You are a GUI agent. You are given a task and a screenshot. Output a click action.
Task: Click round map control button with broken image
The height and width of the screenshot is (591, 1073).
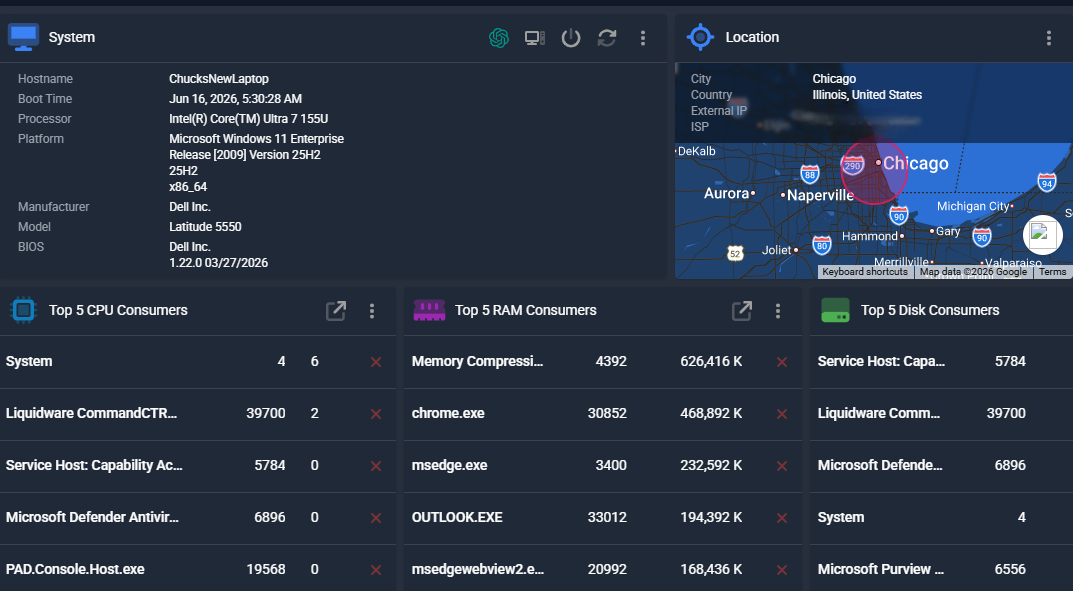tap(1042, 235)
